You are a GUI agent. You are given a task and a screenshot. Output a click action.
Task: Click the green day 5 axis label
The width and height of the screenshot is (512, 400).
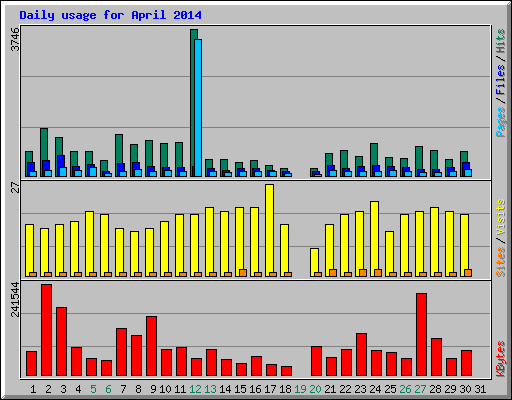[93, 389]
